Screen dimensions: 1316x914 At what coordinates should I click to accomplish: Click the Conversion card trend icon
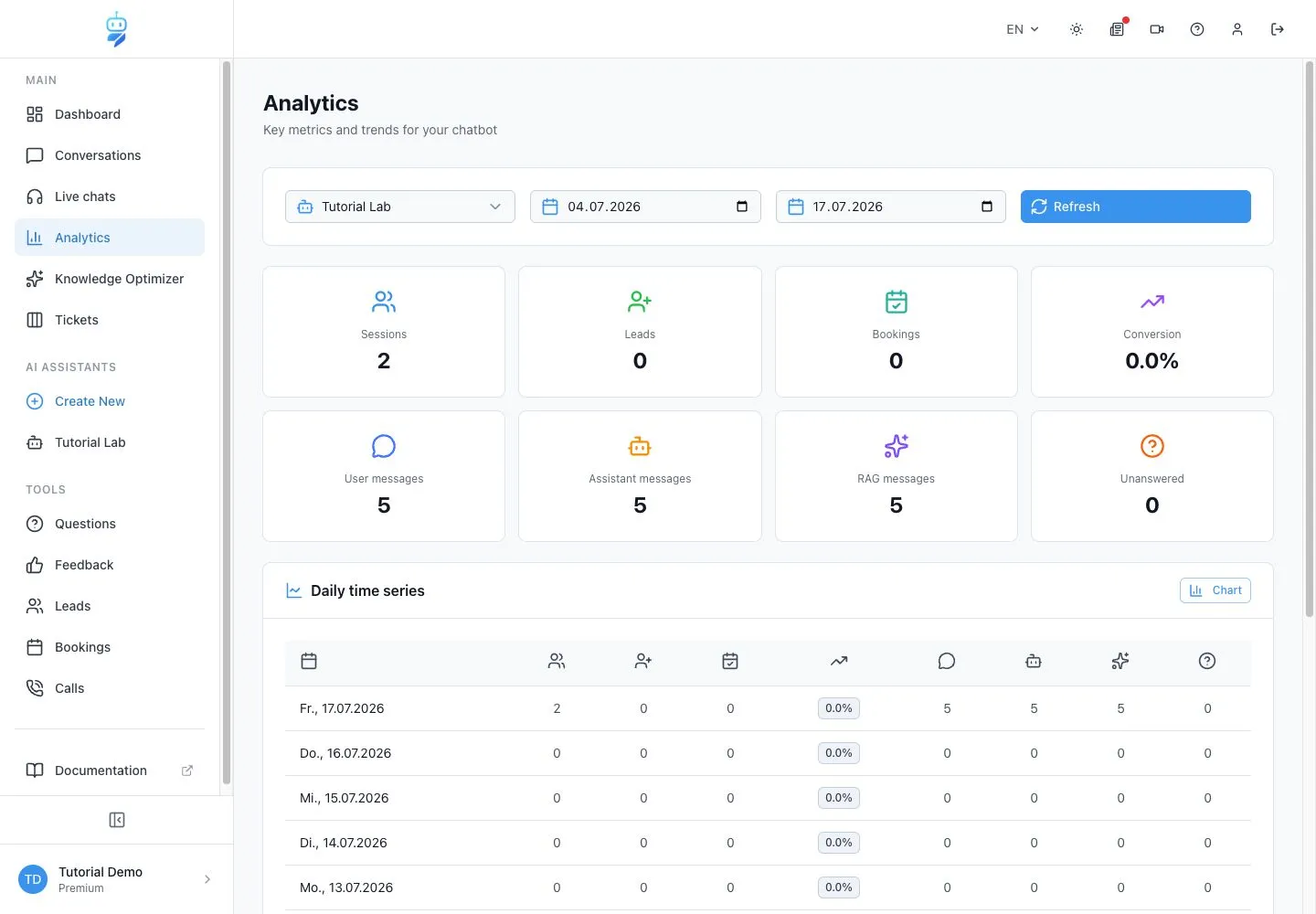[1152, 302]
